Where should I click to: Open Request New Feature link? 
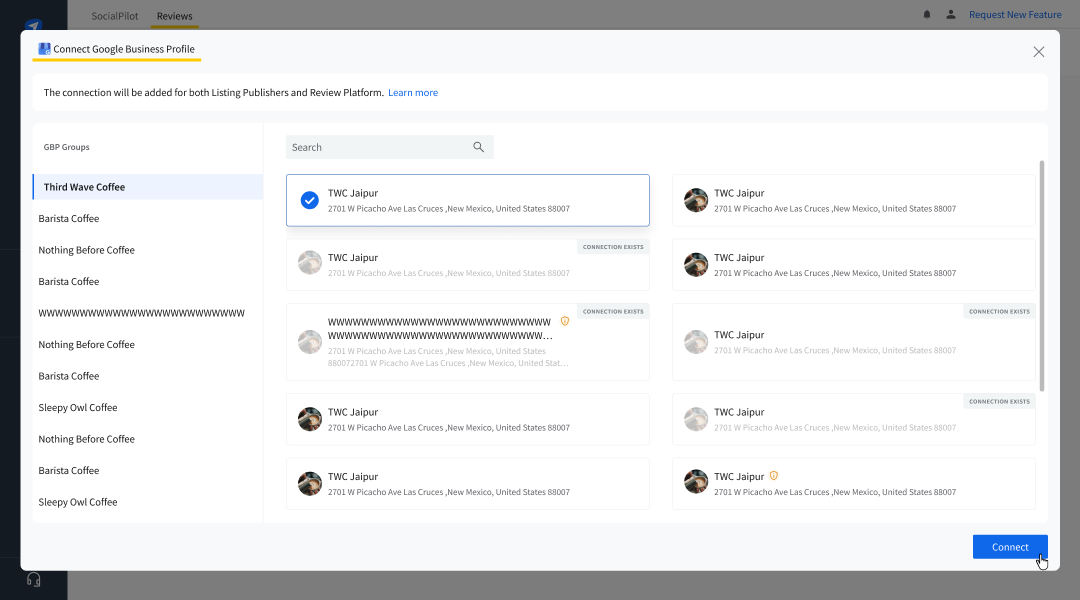pyautogui.click(x=1015, y=14)
